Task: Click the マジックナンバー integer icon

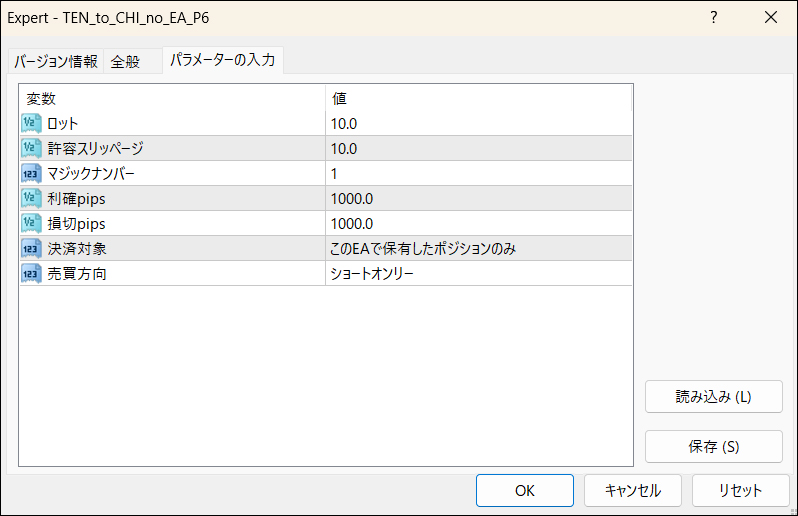Action: (x=30, y=174)
